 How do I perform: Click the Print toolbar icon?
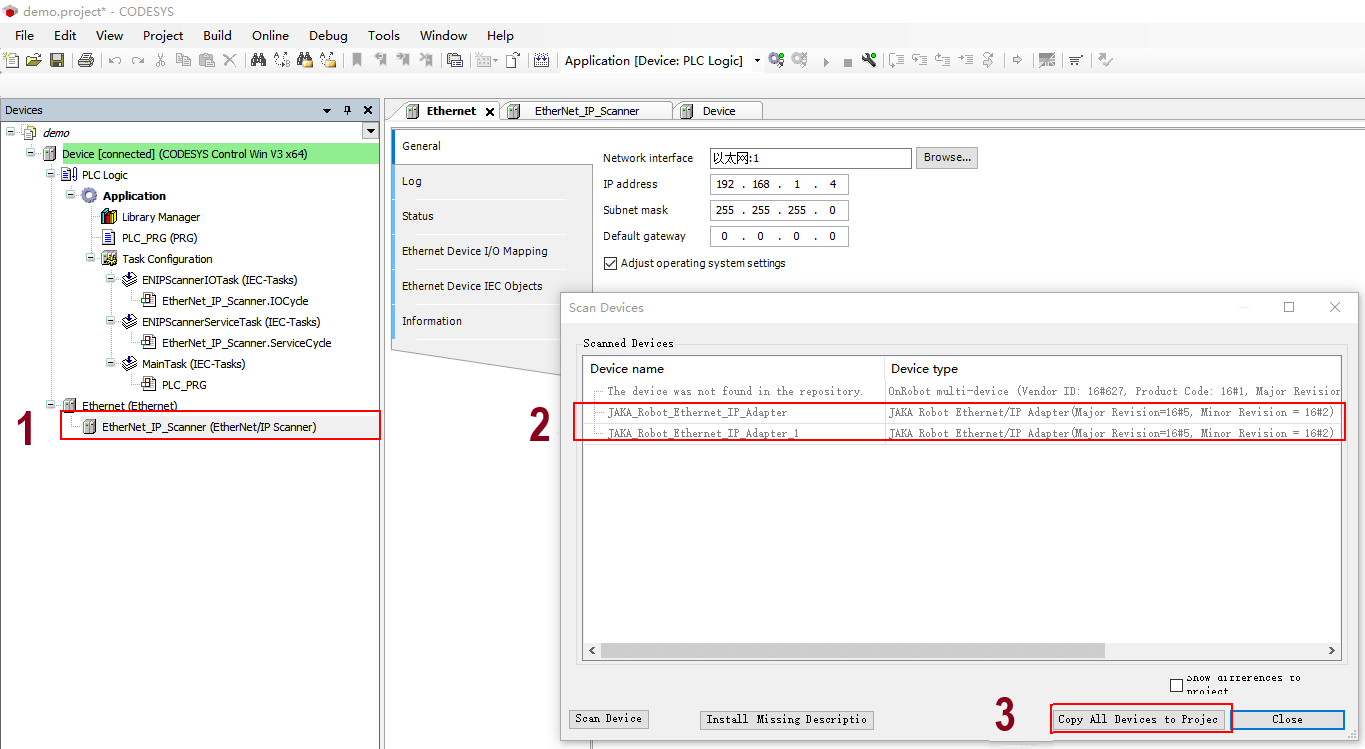(x=86, y=60)
